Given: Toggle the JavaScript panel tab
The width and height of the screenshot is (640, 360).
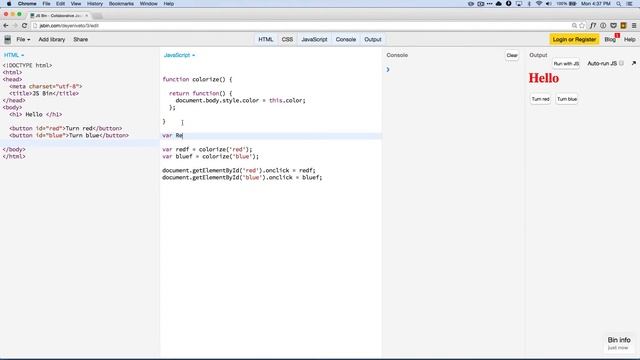Looking at the screenshot, I should pos(314,40).
